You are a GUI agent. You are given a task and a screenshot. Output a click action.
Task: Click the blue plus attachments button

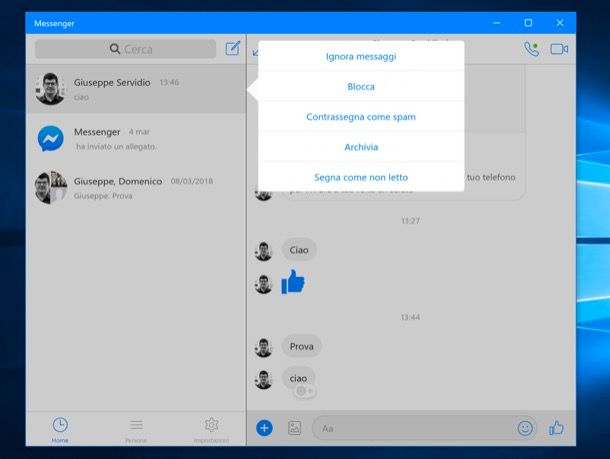264,428
